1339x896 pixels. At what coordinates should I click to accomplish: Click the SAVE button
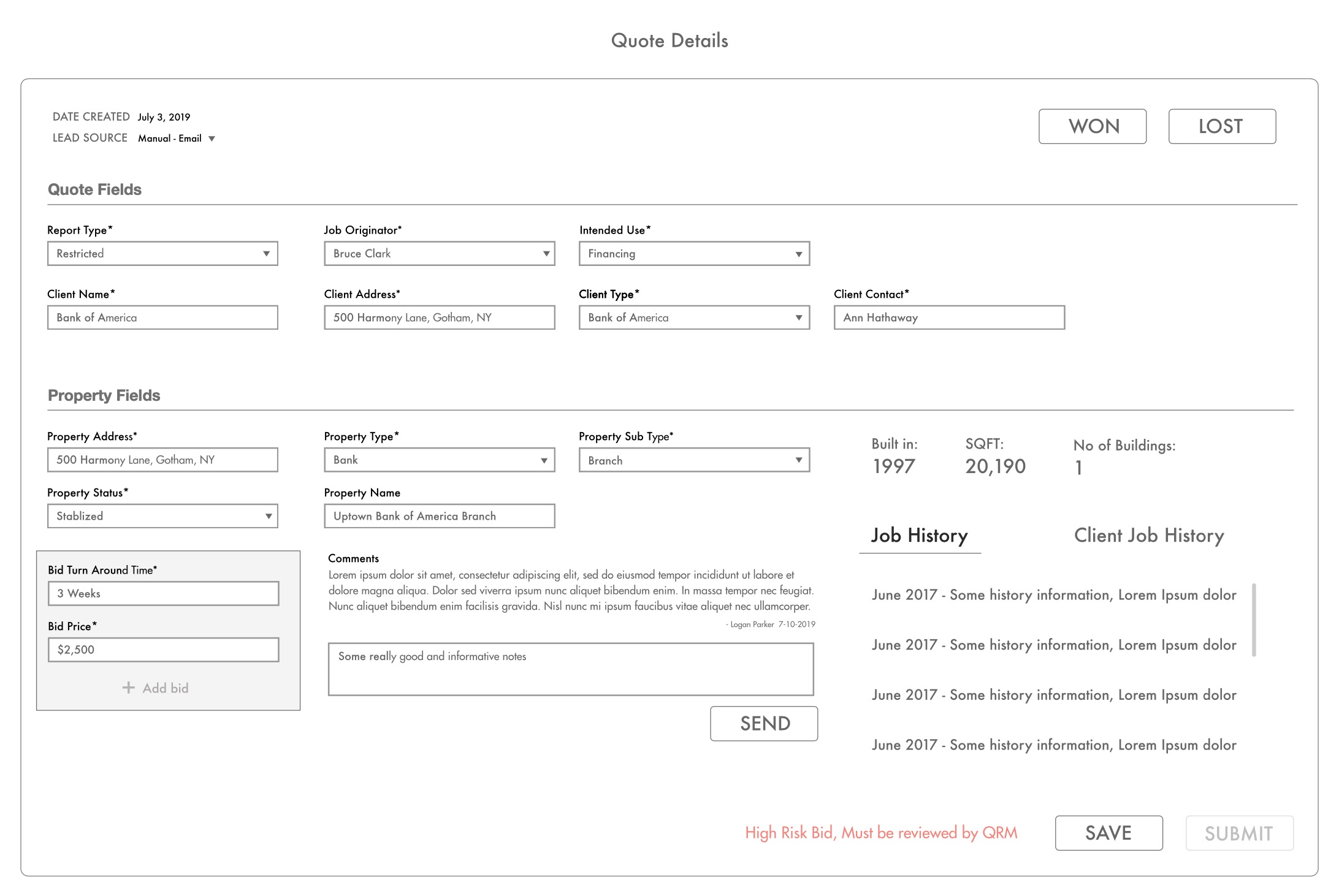pyautogui.click(x=1108, y=833)
